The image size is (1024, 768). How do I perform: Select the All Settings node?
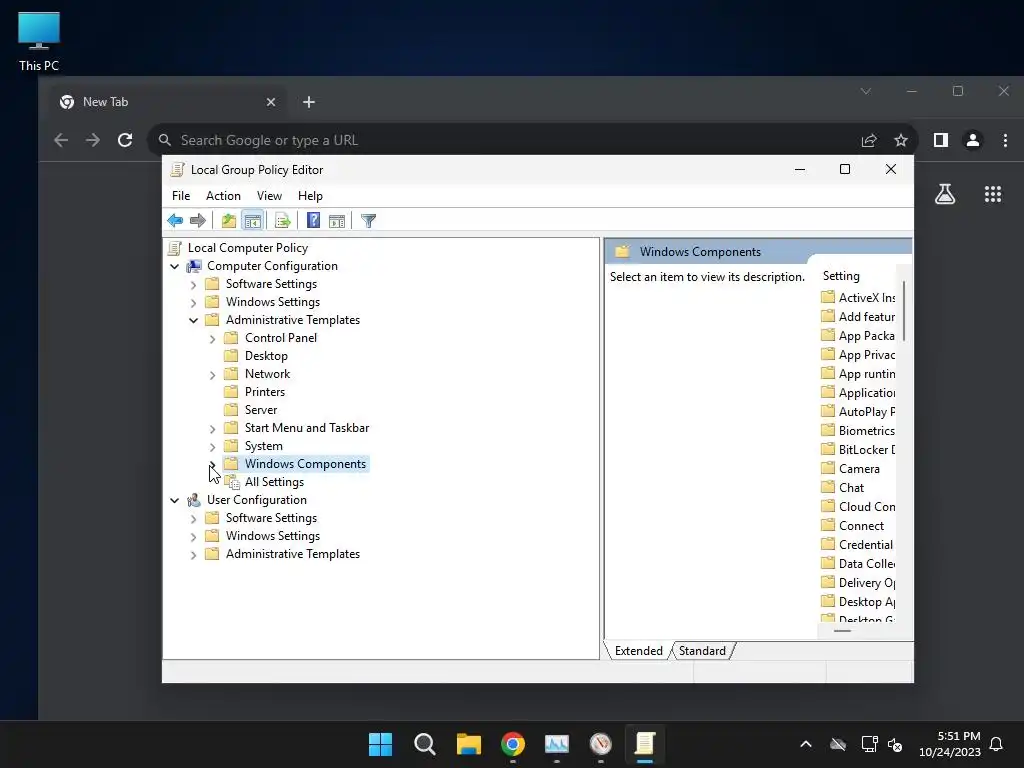(274, 482)
